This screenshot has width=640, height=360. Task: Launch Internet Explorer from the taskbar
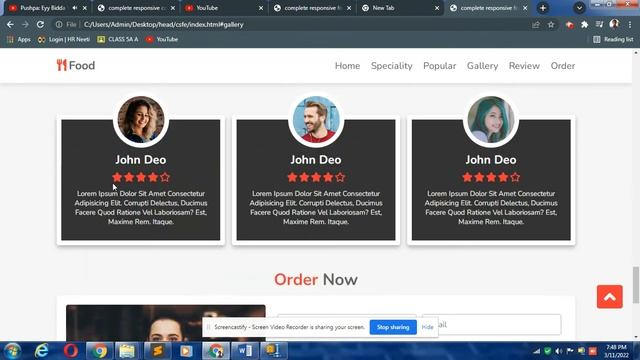point(42,351)
